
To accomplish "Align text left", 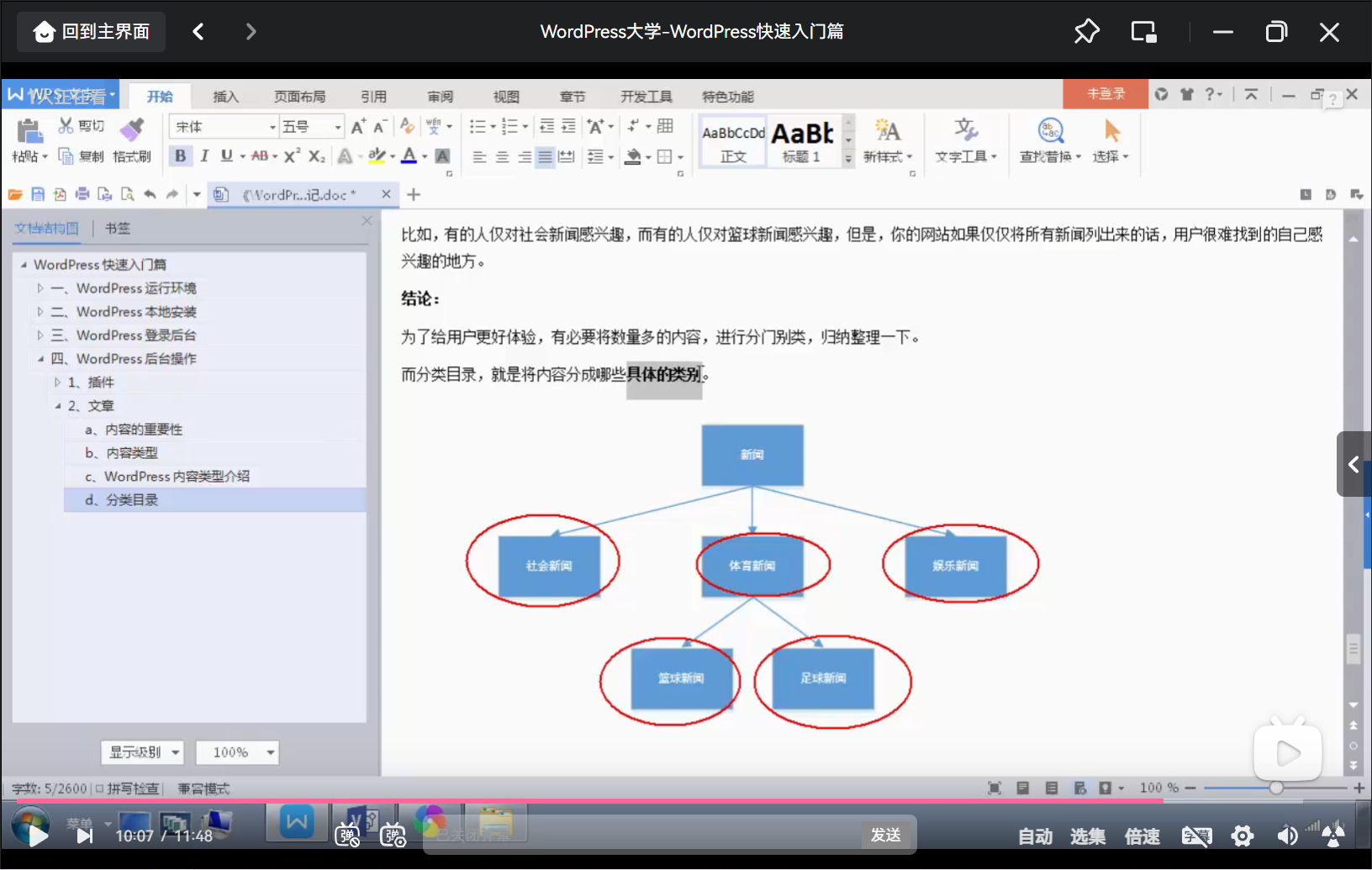I will [479, 156].
